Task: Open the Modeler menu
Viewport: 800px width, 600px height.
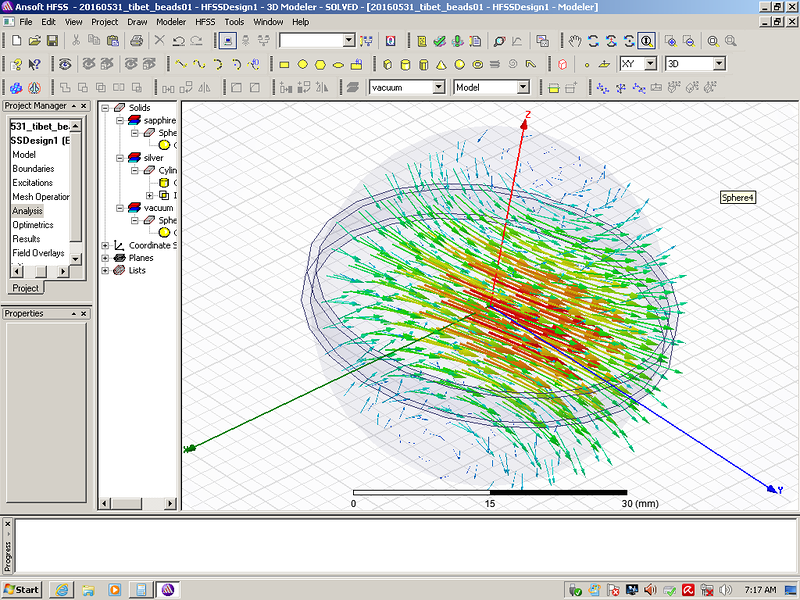Action: [x=171, y=21]
